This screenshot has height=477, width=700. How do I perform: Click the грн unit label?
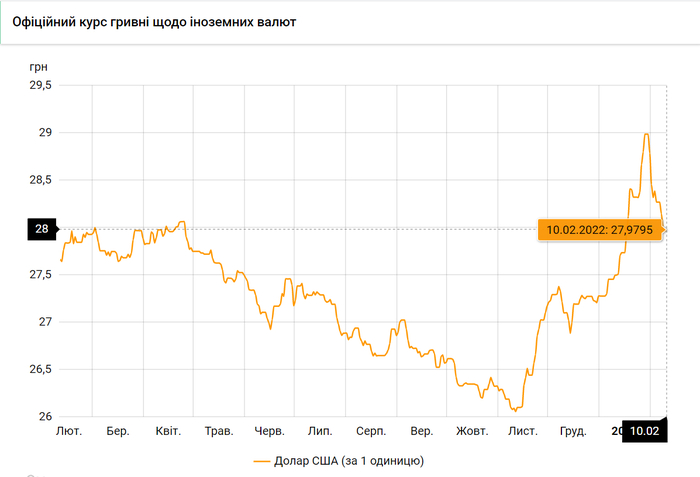[37, 66]
